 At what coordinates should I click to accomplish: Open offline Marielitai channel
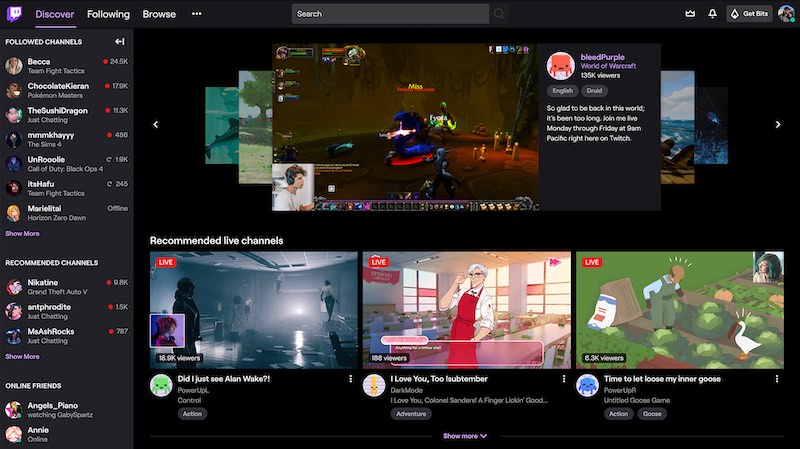[66, 213]
